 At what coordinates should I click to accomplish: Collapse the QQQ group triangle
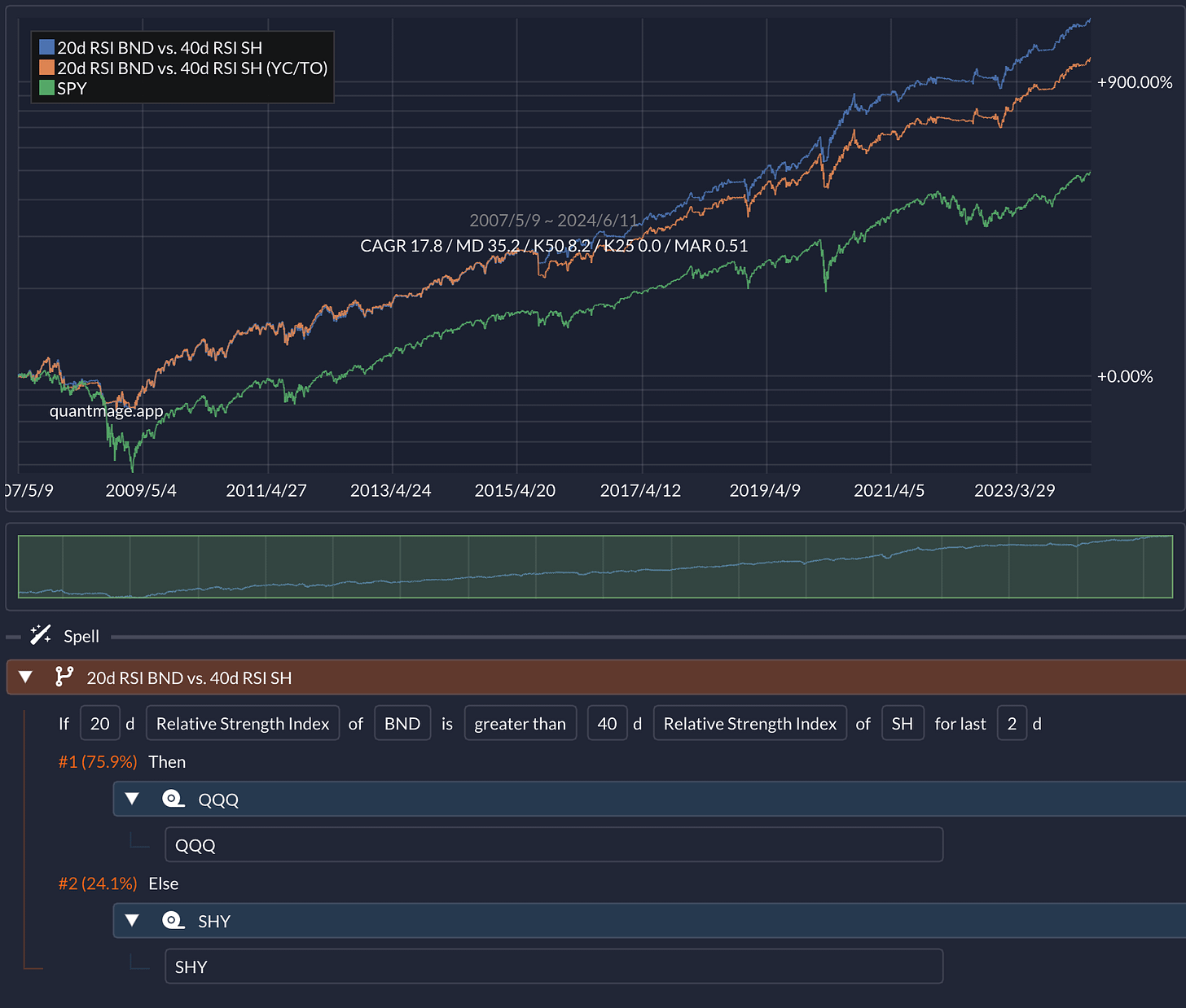[132, 799]
